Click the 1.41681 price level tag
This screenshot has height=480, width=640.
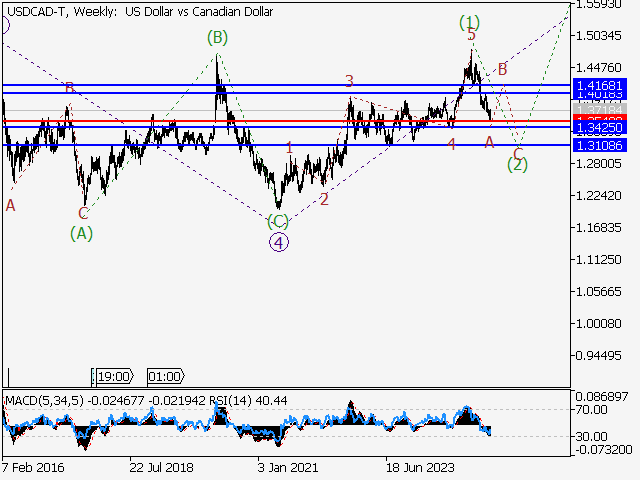(600, 85)
